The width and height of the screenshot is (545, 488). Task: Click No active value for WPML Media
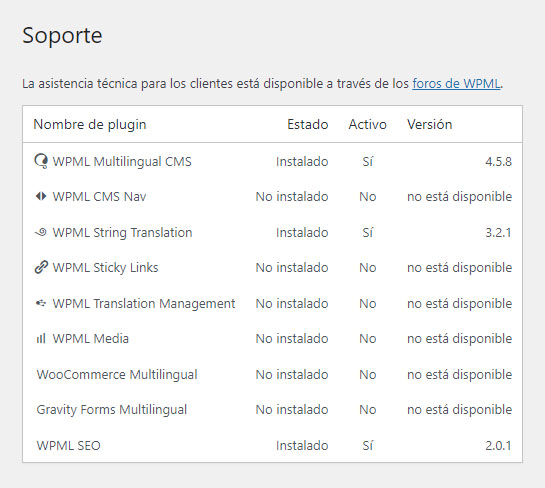(368, 339)
